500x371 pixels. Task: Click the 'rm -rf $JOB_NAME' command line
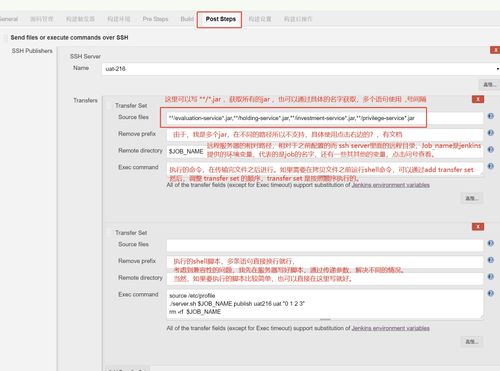pyautogui.click(x=195, y=312)
